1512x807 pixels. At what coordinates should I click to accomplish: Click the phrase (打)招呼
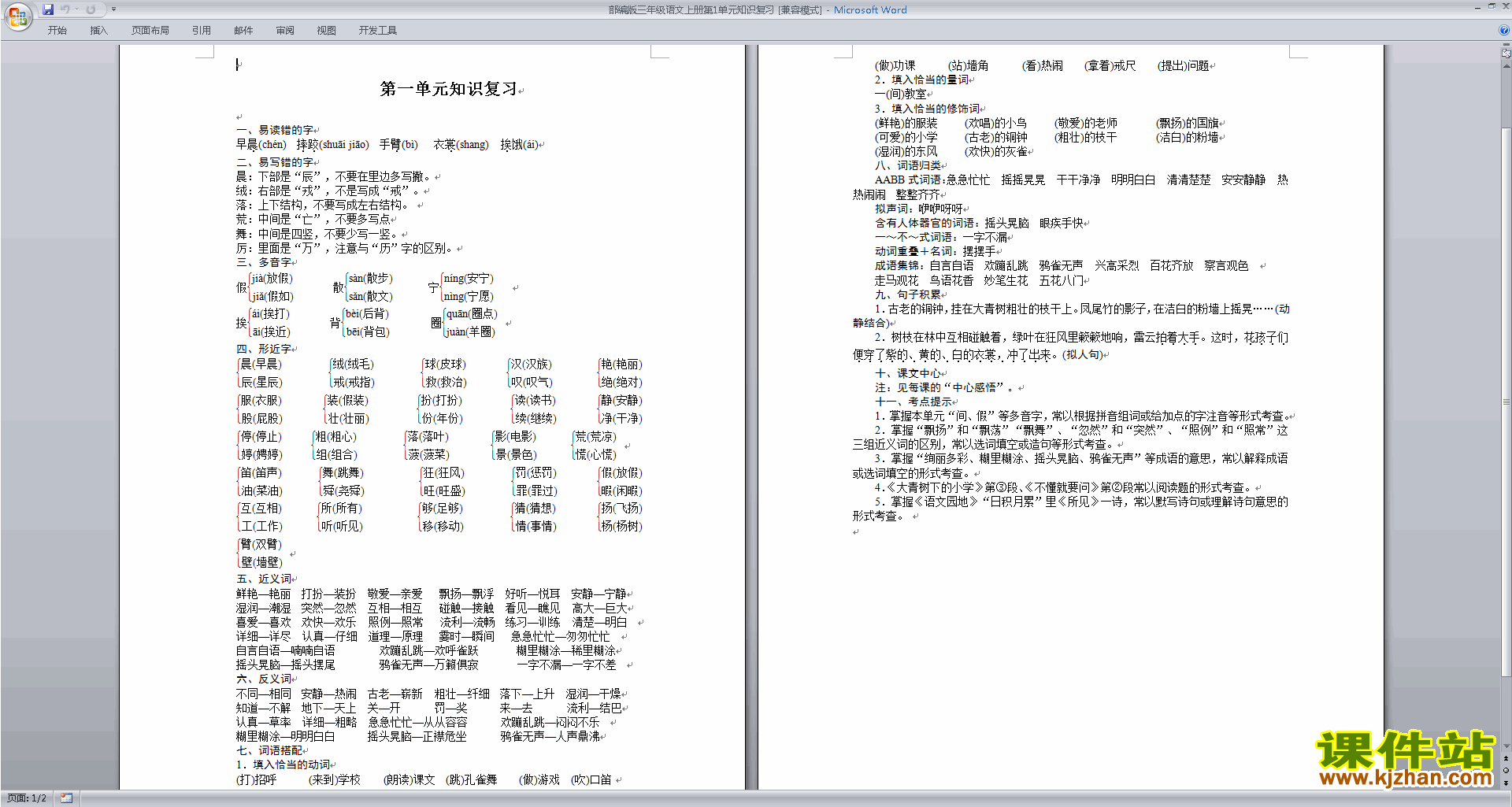(256, 779)
